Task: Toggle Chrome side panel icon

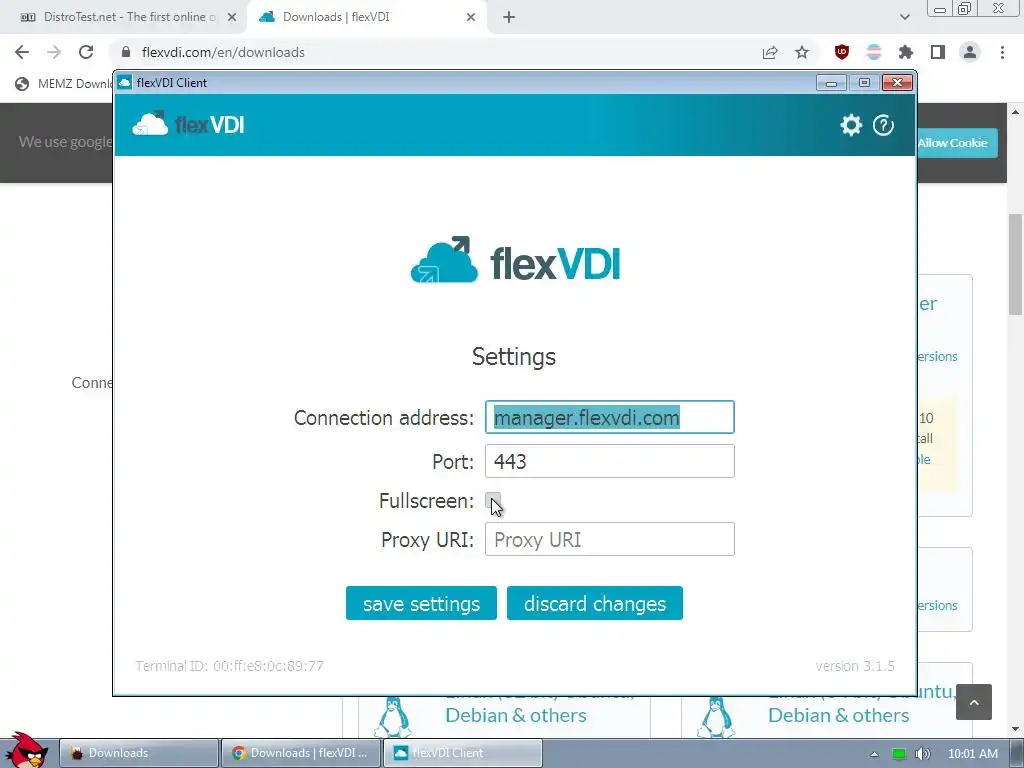Action: pos(938,52)
